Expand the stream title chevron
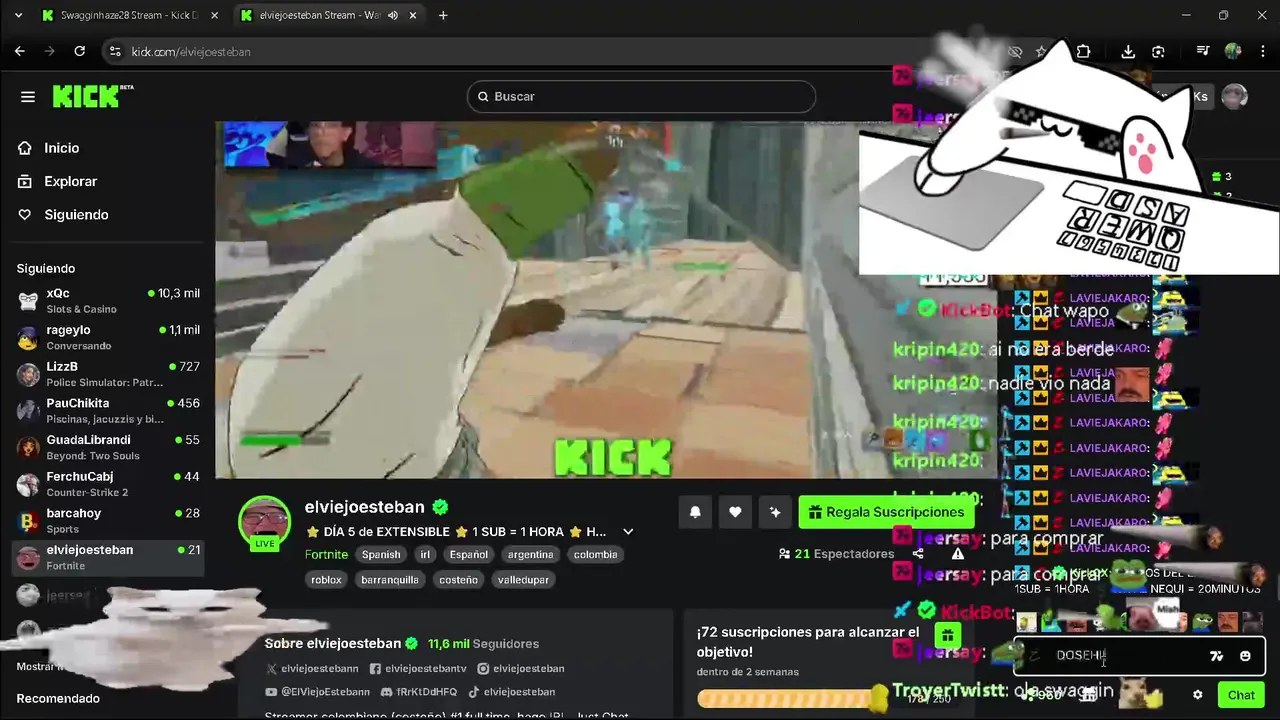This screenshot has width=1280, height=720. click(x=628, y=532)
